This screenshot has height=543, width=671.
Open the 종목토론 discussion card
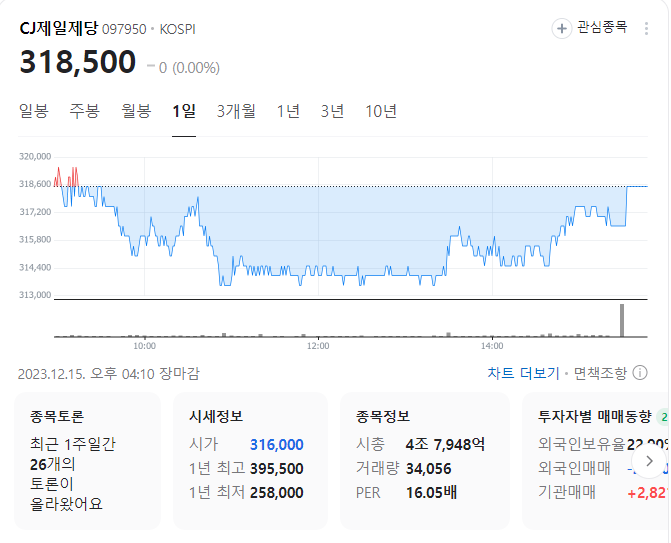87,461
